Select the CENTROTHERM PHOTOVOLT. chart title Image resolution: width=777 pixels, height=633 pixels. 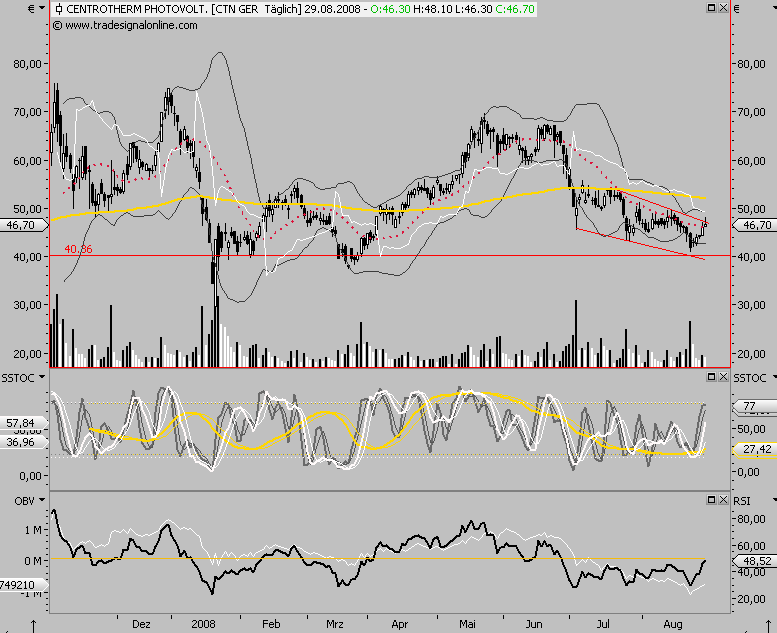click(137, 9)
